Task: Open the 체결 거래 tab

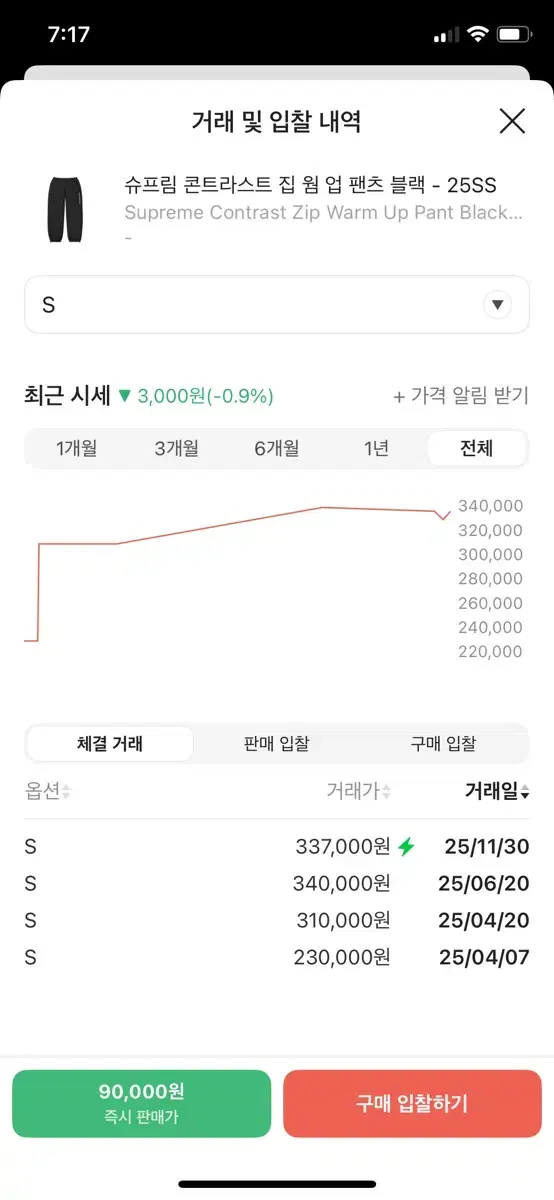Action: [x=110, y=744]
